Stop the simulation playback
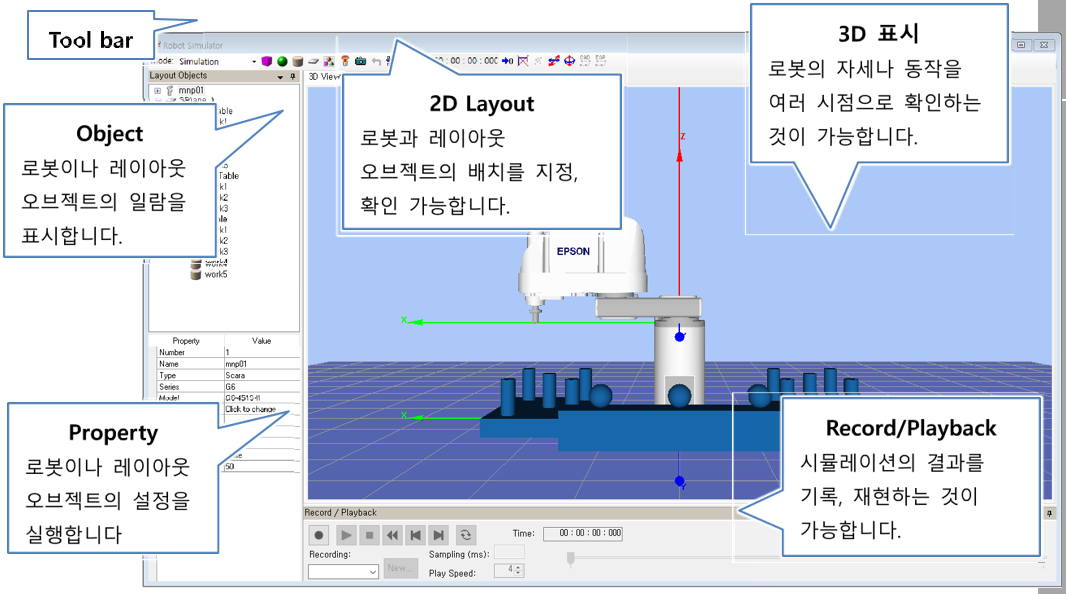Viewport: 1066px width, 594px height. 369,535
